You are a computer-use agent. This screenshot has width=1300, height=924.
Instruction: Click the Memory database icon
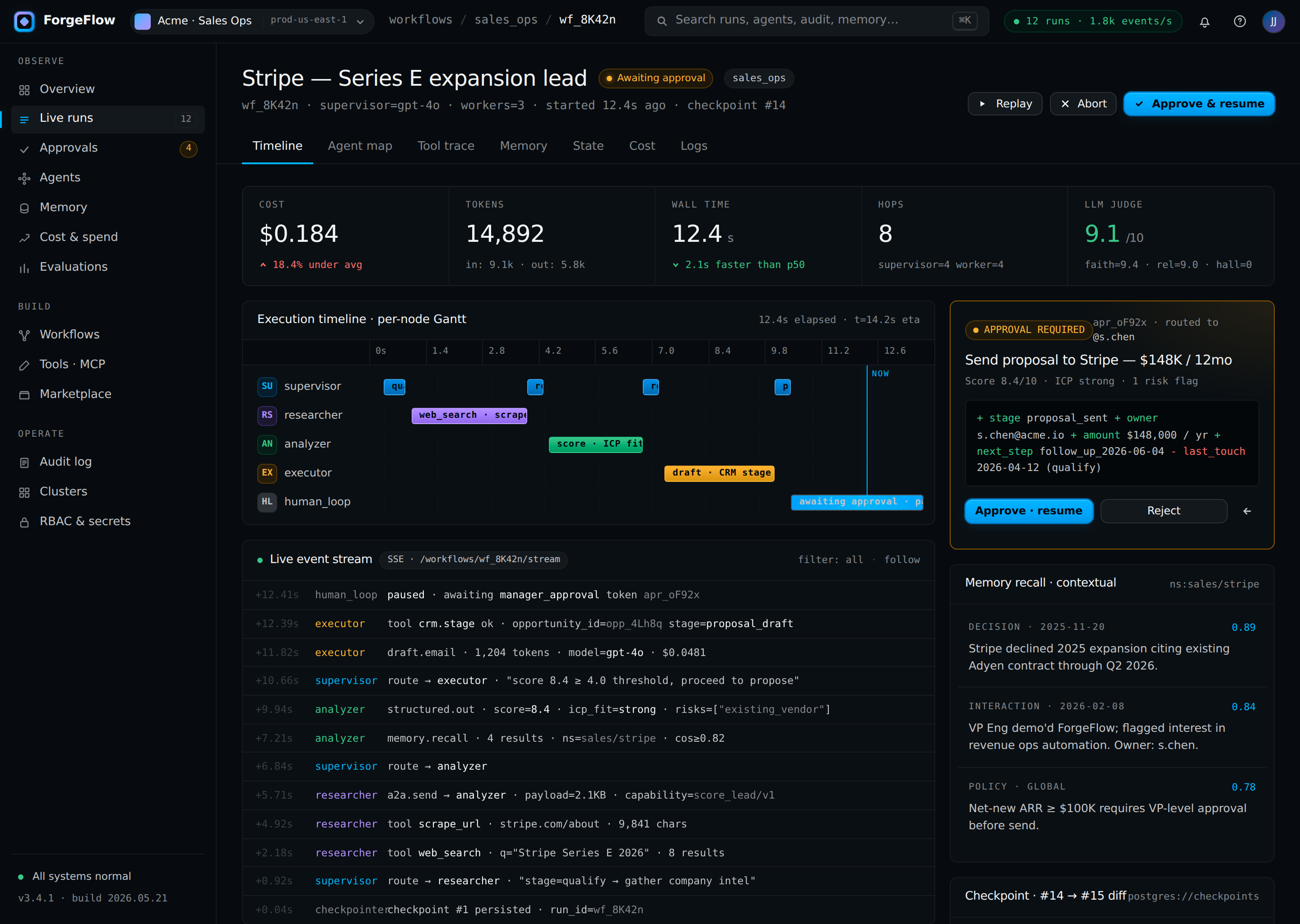tap(24, 208)
